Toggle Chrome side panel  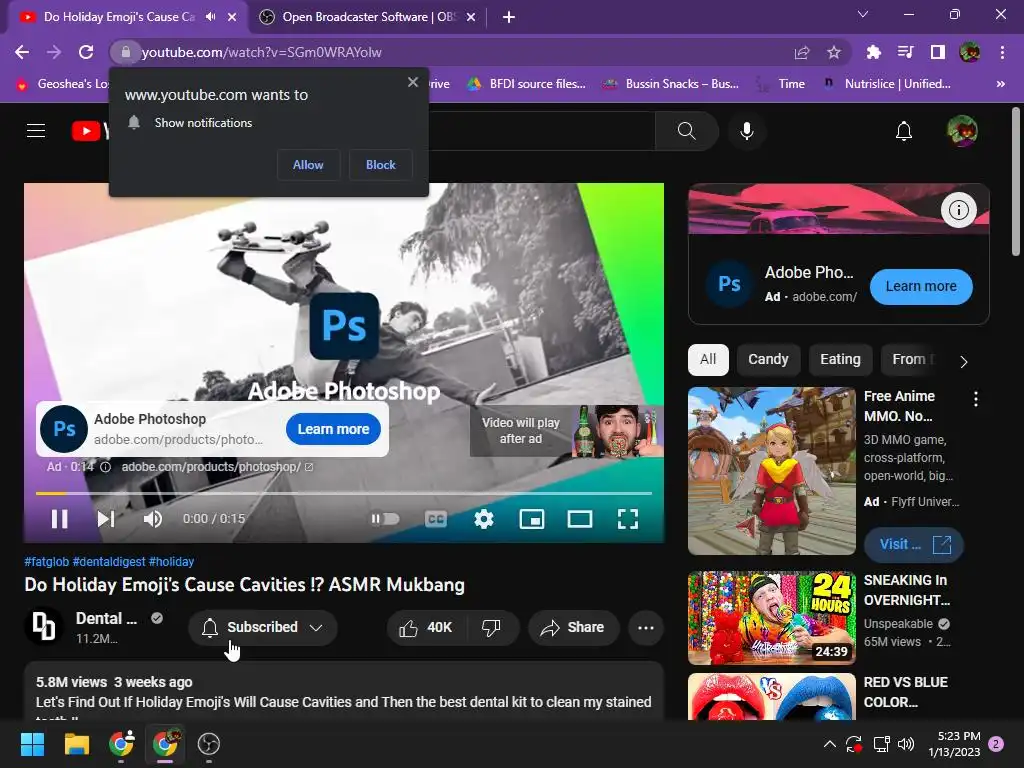(937, 52)
